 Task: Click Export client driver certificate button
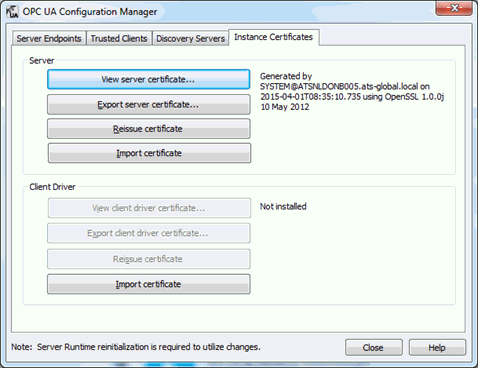pos(148,233)
